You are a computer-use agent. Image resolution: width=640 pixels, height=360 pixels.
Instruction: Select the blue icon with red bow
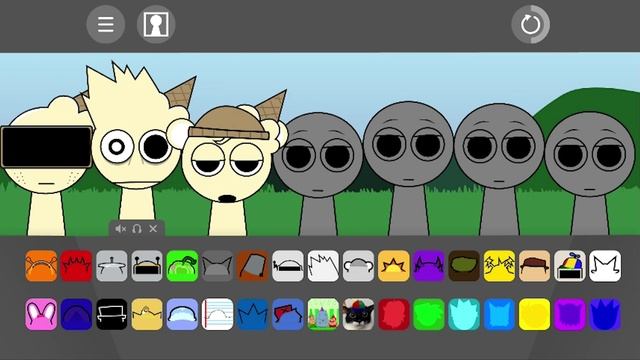(288, 314)
